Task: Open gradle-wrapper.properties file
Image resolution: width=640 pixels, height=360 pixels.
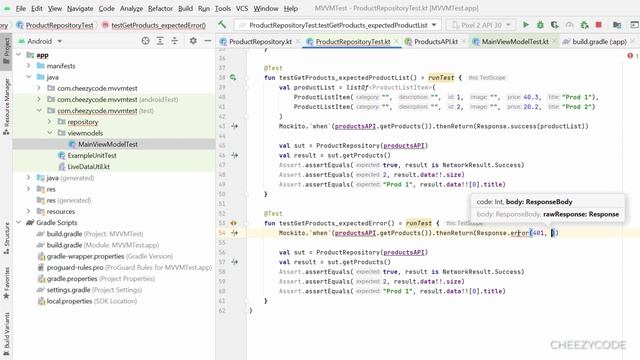Action: (109, 256)
